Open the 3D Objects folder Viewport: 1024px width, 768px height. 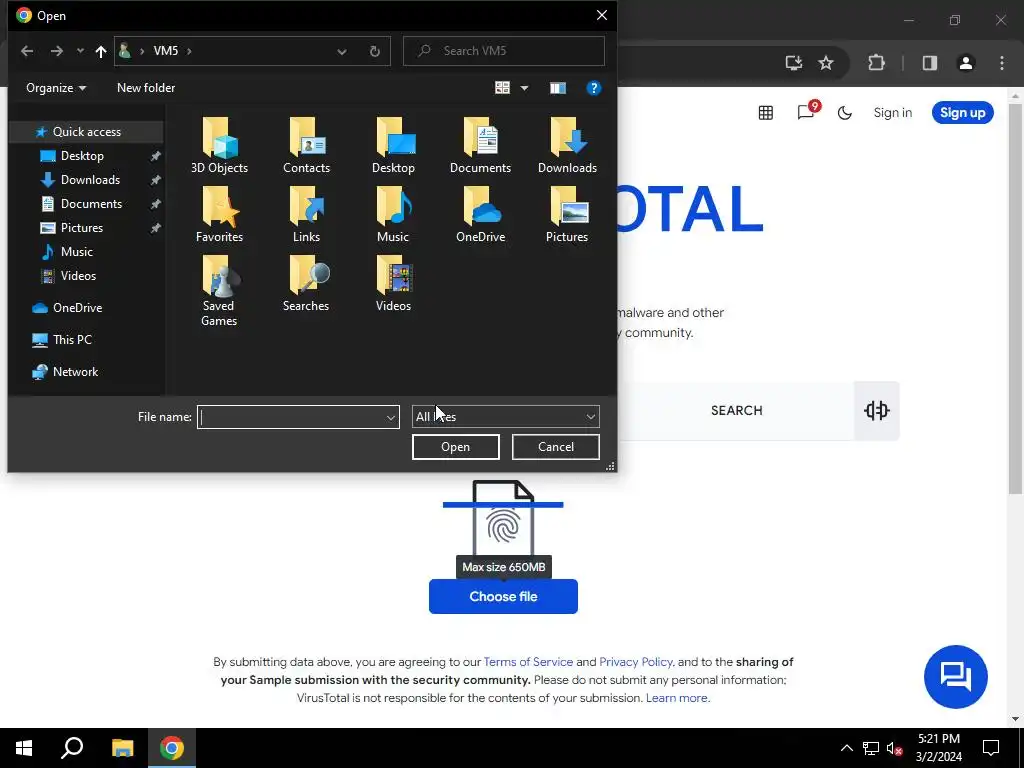coord(219,145)
